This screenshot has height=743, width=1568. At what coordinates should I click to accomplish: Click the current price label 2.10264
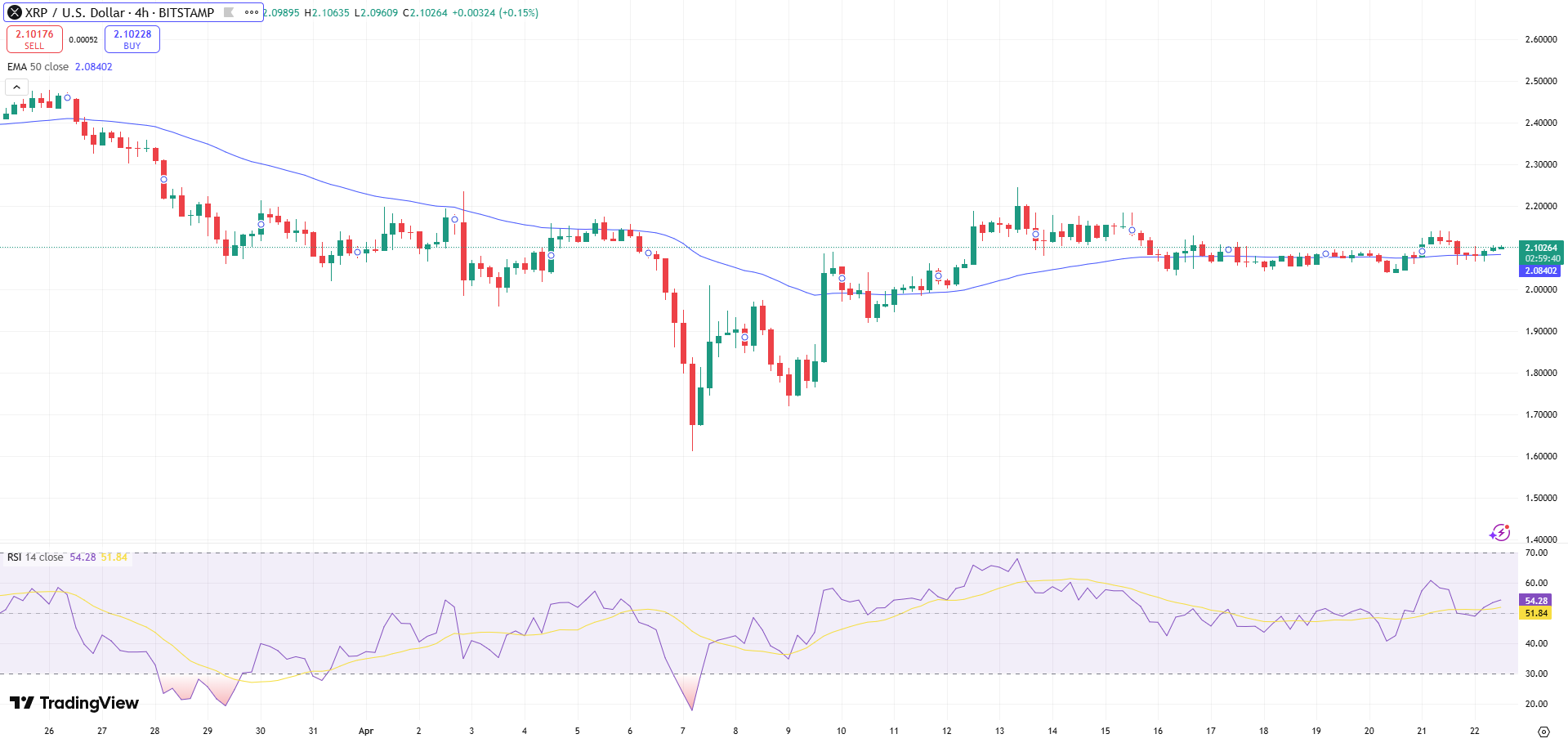pyautogui.click(x=1541, y=248)
